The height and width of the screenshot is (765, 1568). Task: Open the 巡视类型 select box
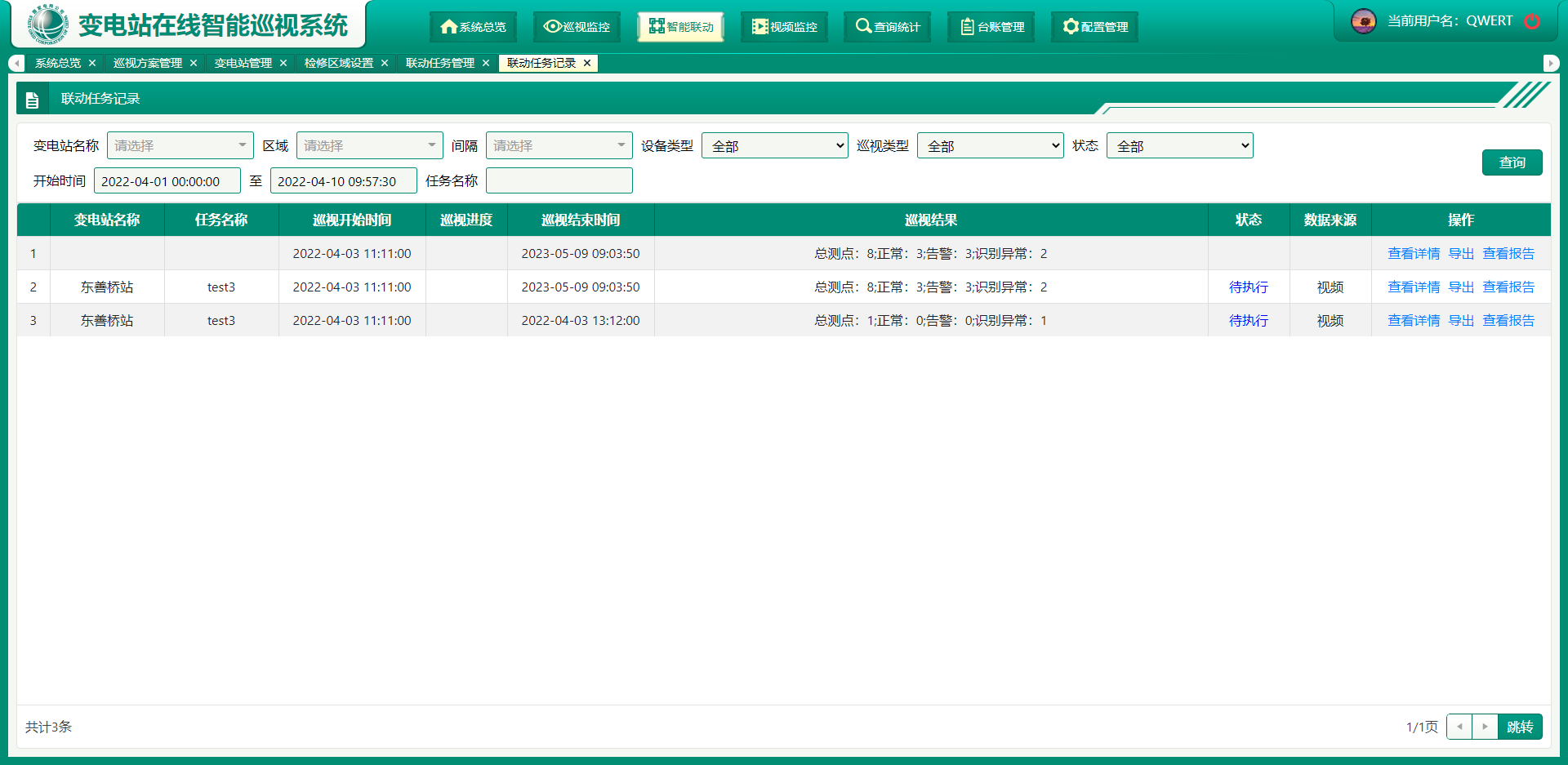tap(990, 146)
